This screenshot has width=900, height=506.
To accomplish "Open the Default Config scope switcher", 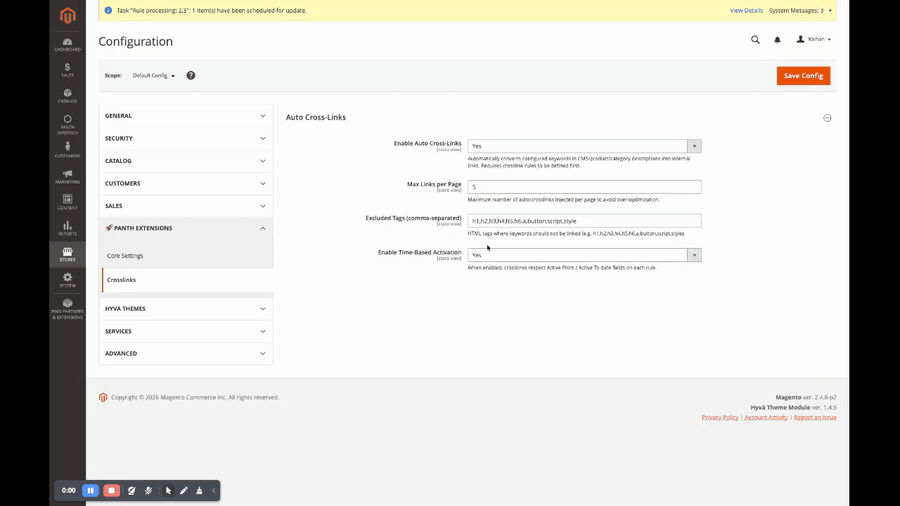I will tap(154, 76).
